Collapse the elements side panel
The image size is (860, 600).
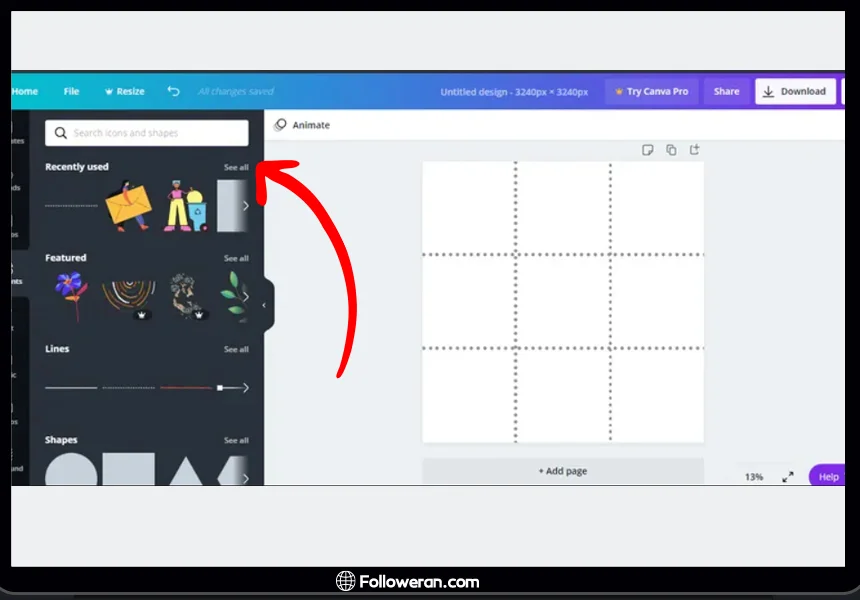point(264,305)
